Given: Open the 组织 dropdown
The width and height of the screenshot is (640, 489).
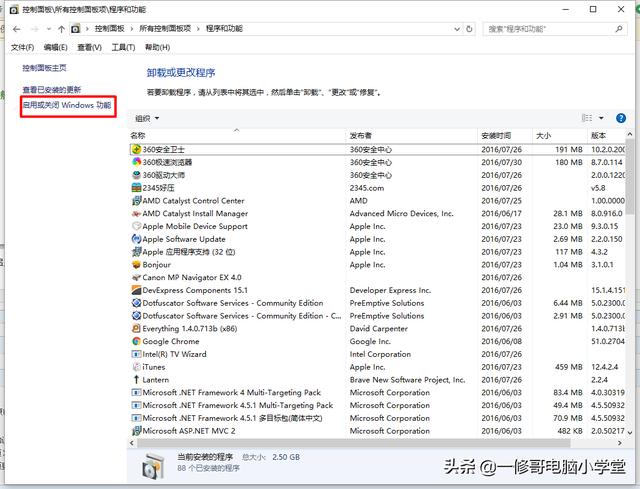Looking at the screenshot, I should (147, 118).
